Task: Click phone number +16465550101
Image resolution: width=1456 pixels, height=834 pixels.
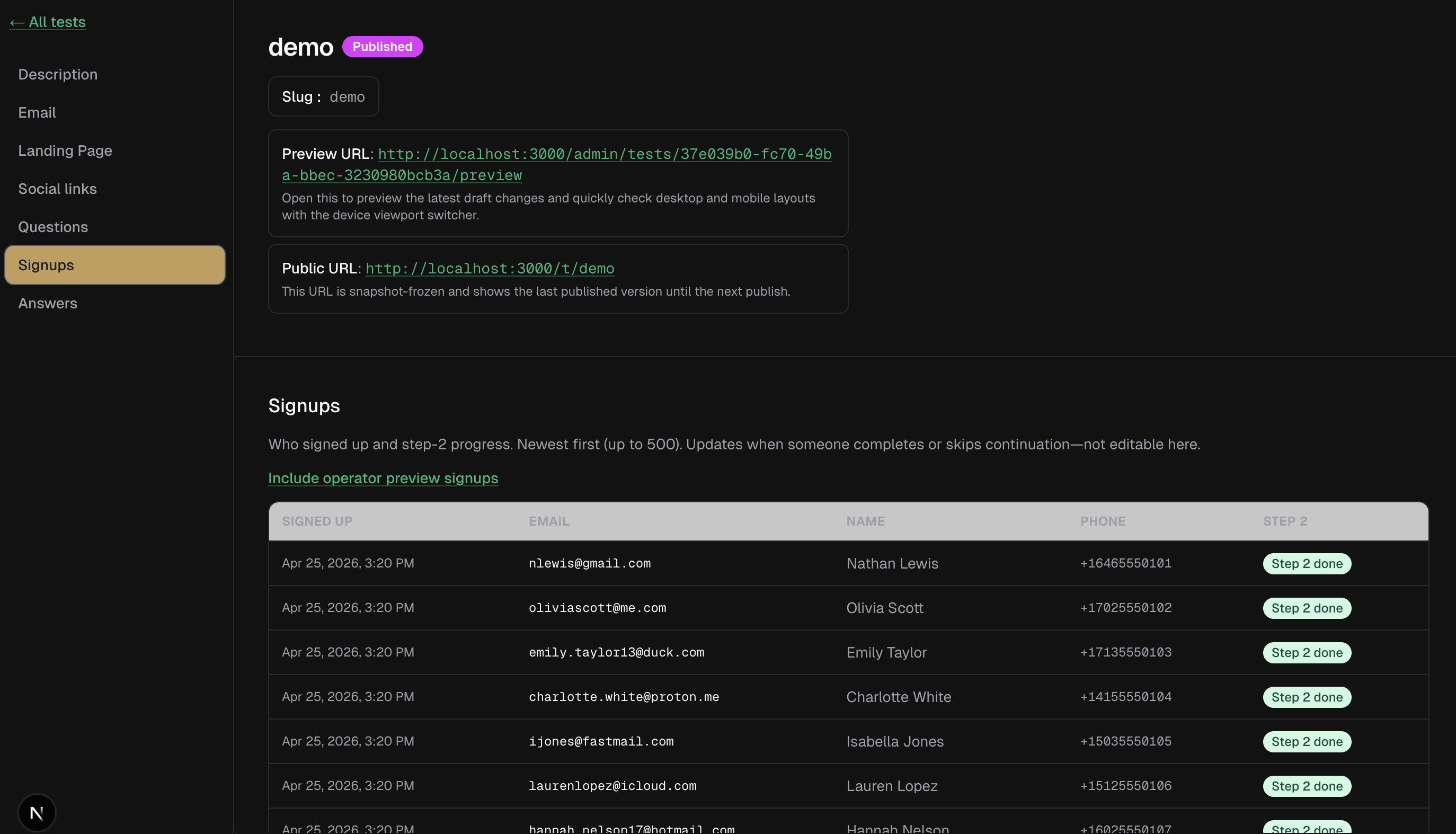Action: pos(1126,563)
